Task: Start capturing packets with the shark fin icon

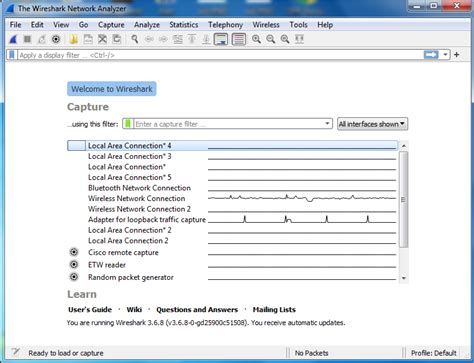Action: [13, 39]
